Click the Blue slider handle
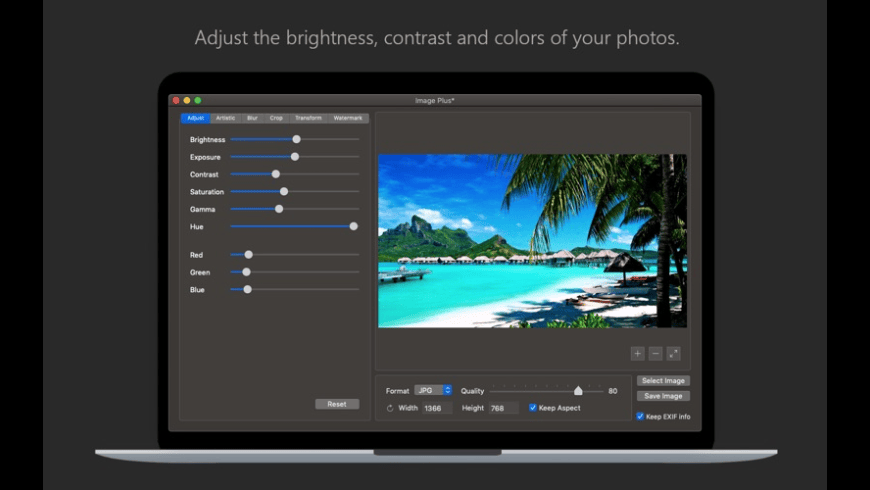Image resolution: width=870 pixels, height=490 pixels. [x=247, y=290]
